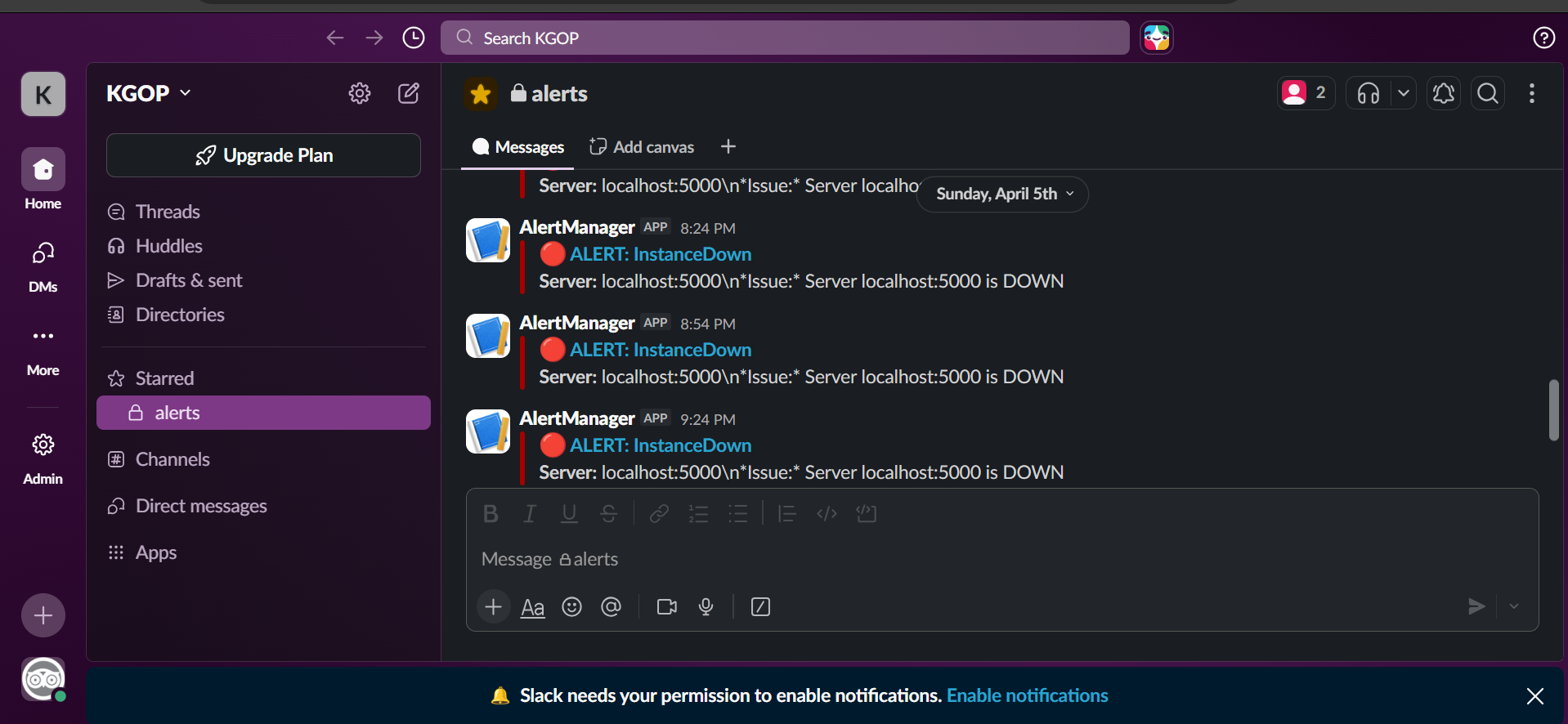Open channel more actions three dots
Image resolution: width=1568 pixels, height=724 pixels.
[1532, 93]
